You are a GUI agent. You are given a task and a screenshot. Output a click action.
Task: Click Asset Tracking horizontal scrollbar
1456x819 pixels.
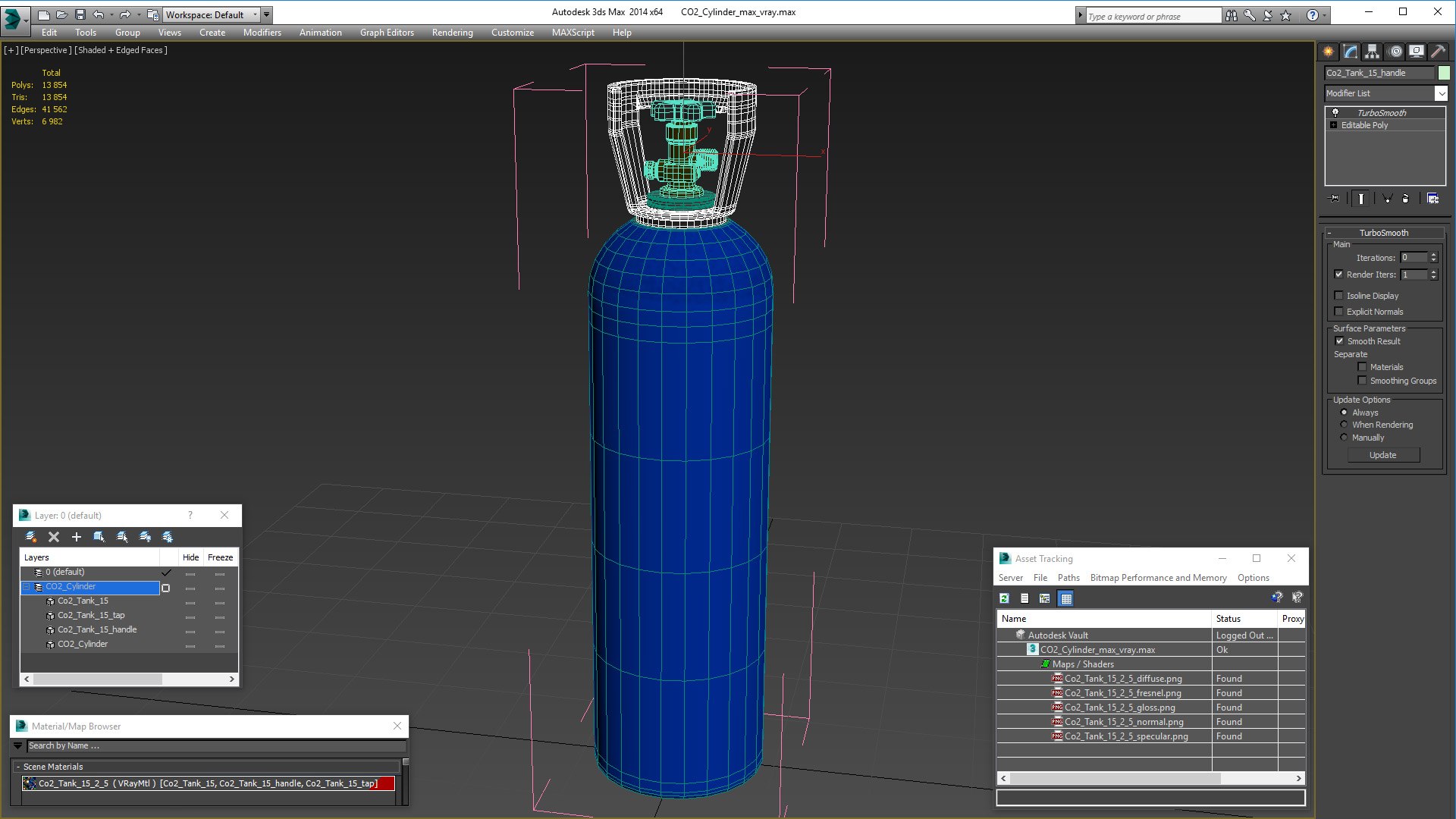(x=1150, y=779)
